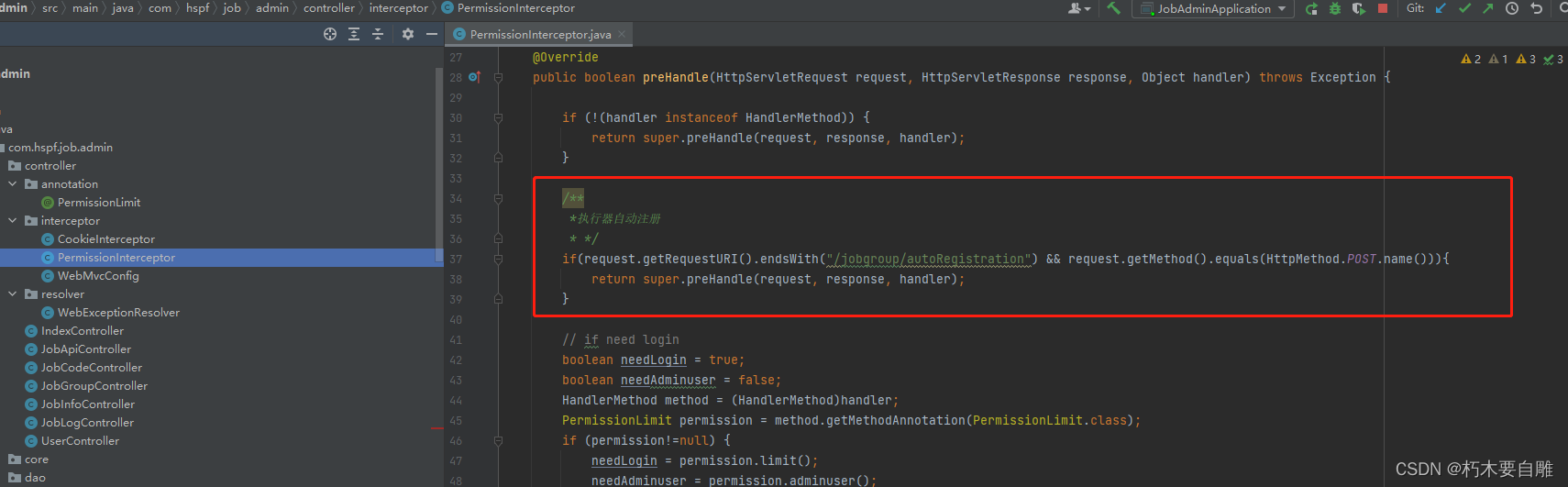The image size is (1568, 487).
Task: Start debugging with the green bug icon
Action: pos(1335,8)
